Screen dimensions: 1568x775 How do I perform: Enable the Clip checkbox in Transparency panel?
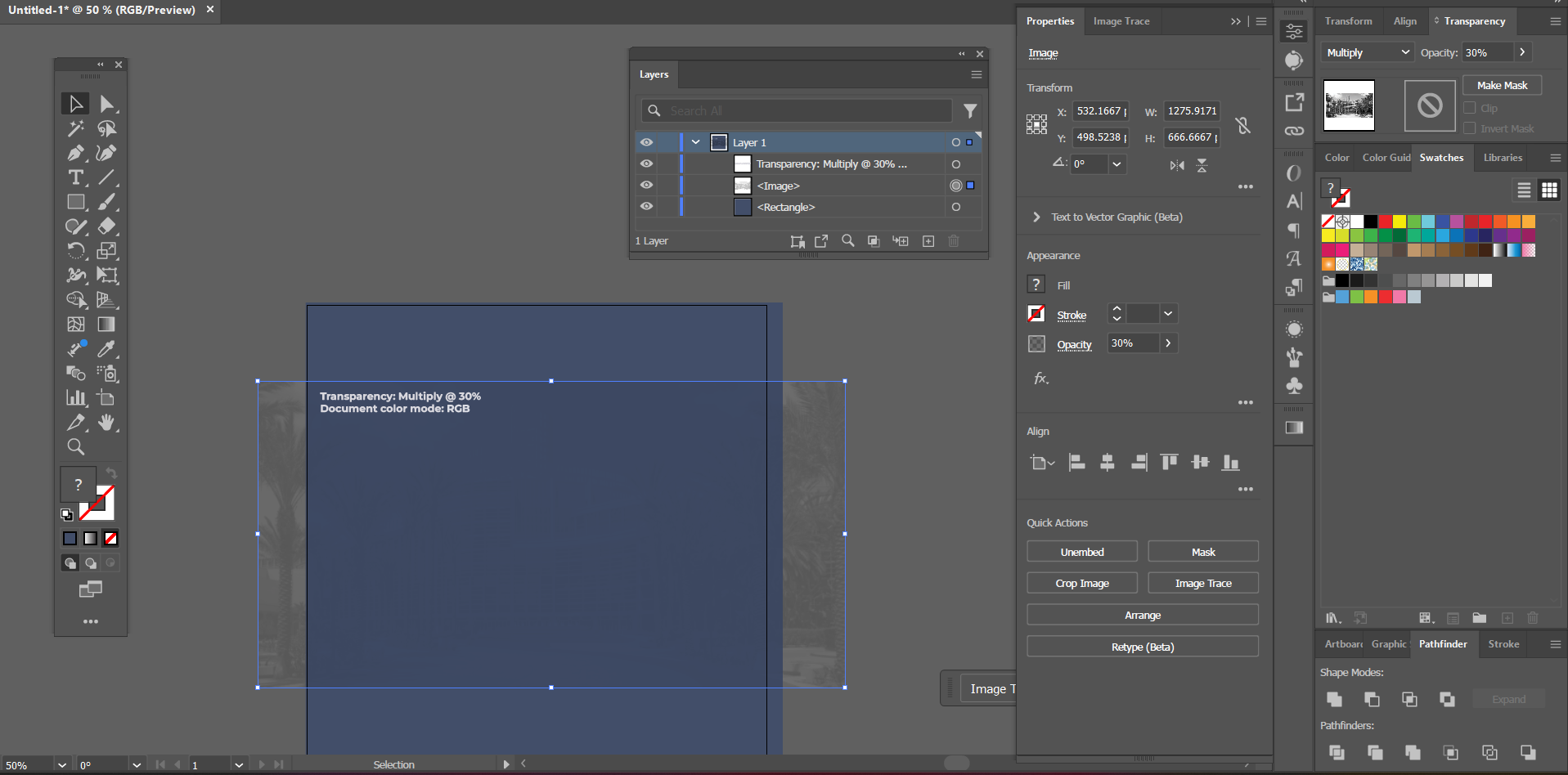click(x=1468, y=107)
